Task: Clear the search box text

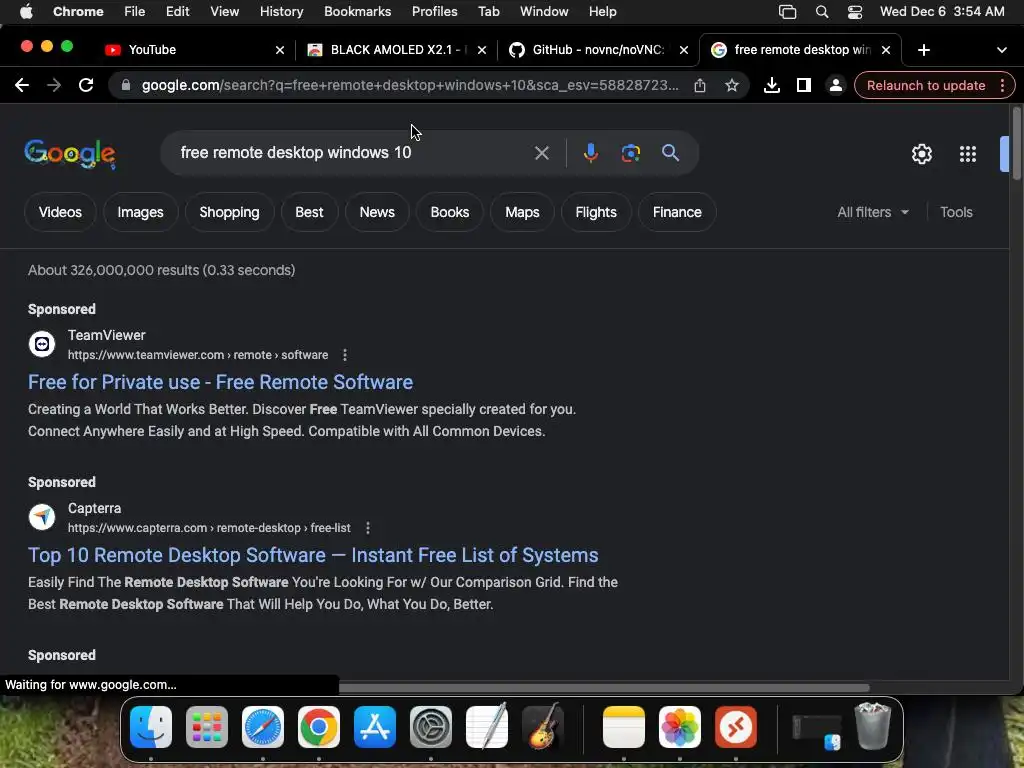Action: click(x=541, y=153)
